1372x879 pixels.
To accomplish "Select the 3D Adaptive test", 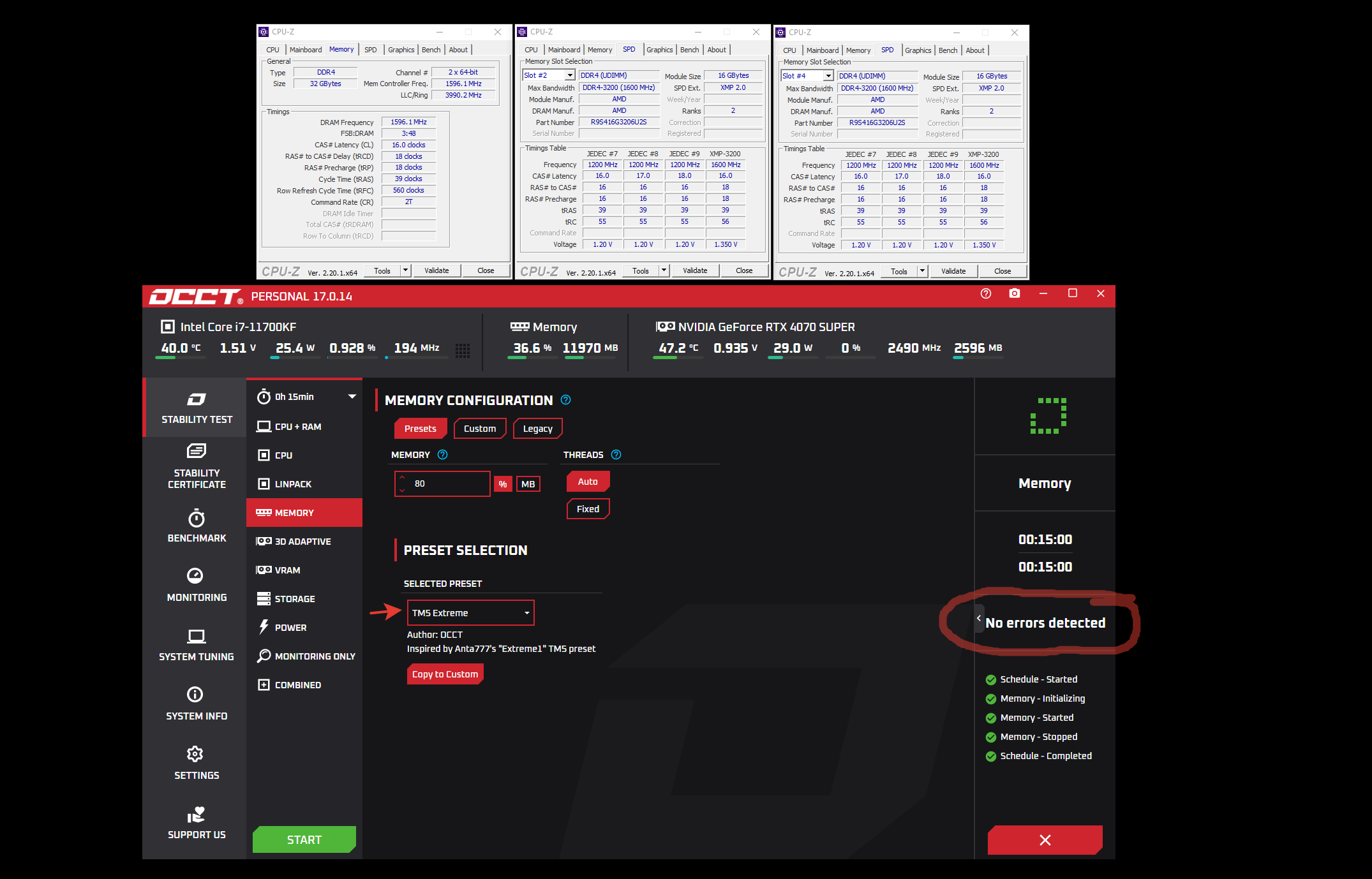I will [x=304, y=542].
